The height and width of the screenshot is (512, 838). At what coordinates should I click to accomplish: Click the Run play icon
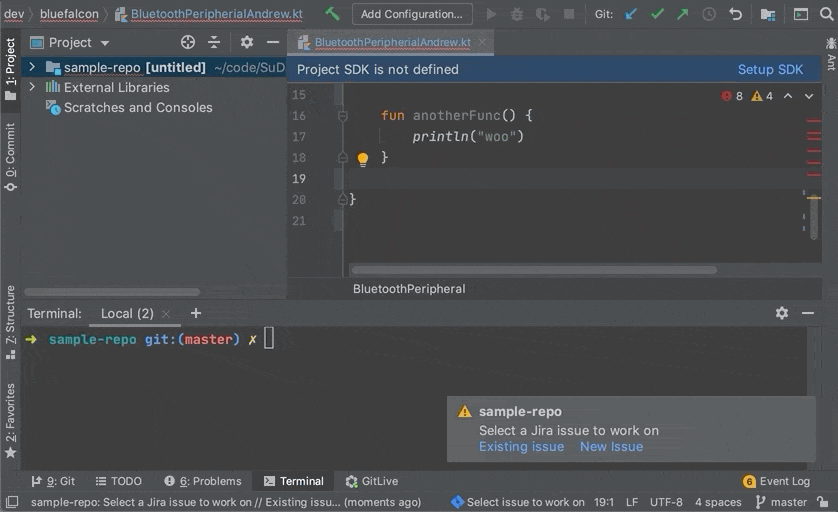[x=491, y=14]
